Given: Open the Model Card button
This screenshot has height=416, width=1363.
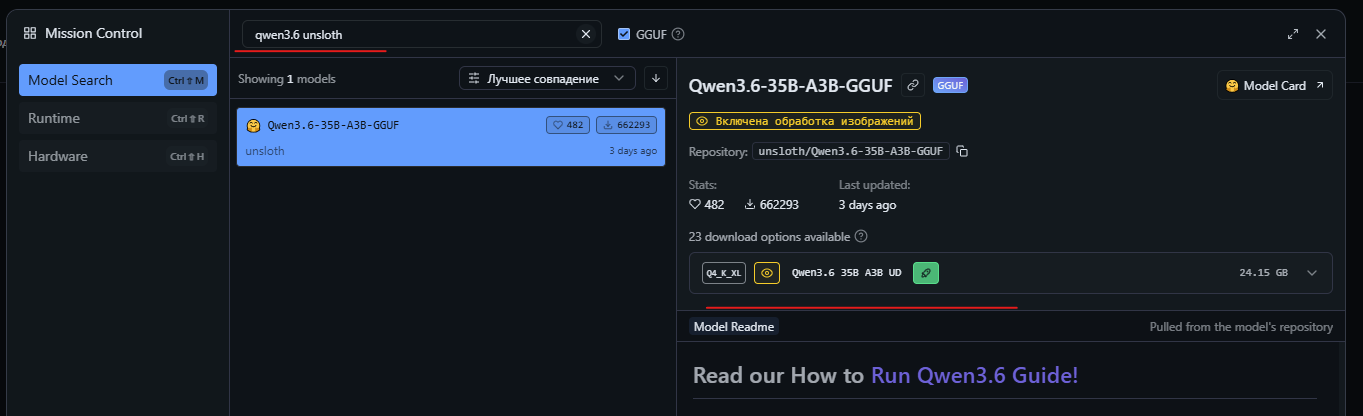Looking at the screenshot, I should point(1275,85).
